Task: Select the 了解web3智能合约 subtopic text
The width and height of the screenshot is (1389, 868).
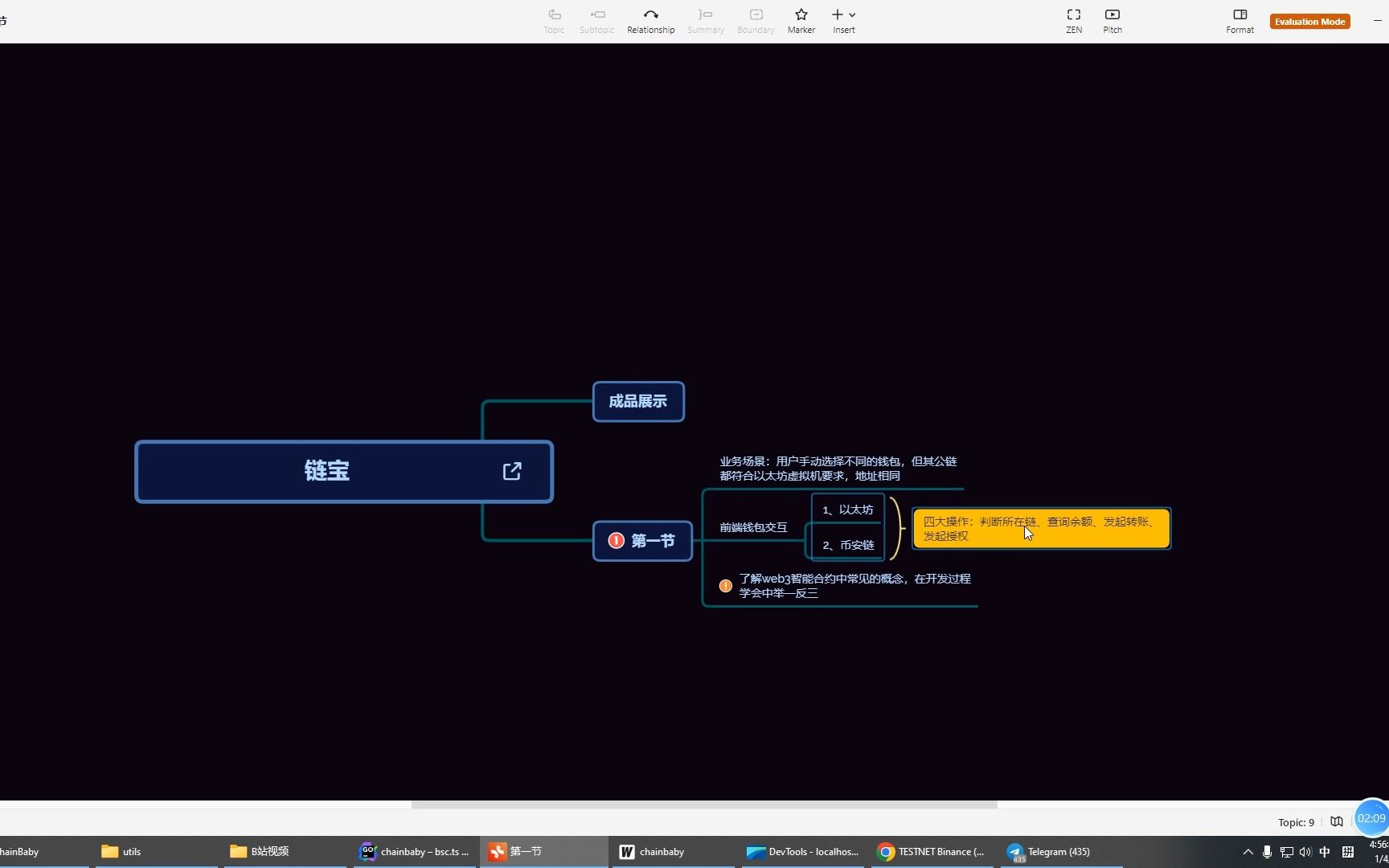Action: pos(854,586)
